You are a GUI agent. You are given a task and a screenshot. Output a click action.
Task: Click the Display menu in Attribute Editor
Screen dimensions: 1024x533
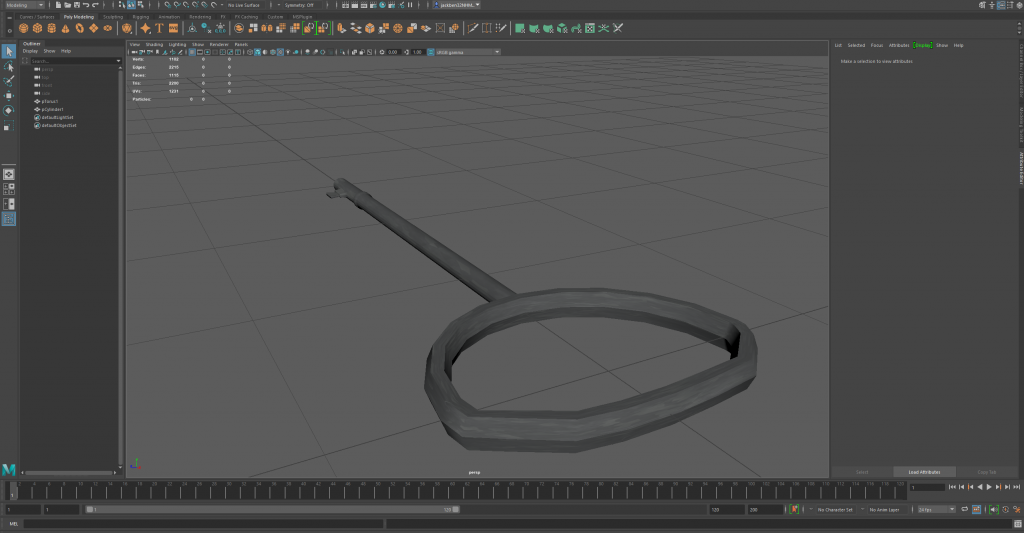pyautogui.click(x=922, y=45)
